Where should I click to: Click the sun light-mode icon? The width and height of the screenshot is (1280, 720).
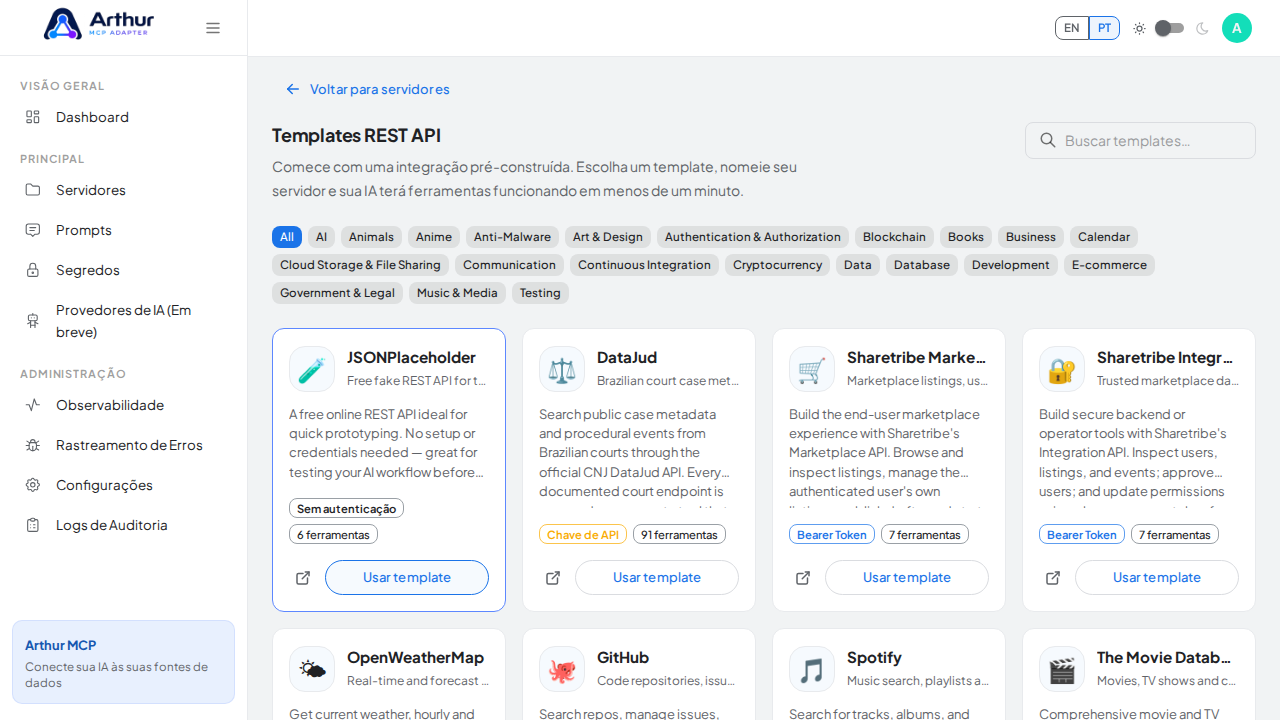(1139, 28)
